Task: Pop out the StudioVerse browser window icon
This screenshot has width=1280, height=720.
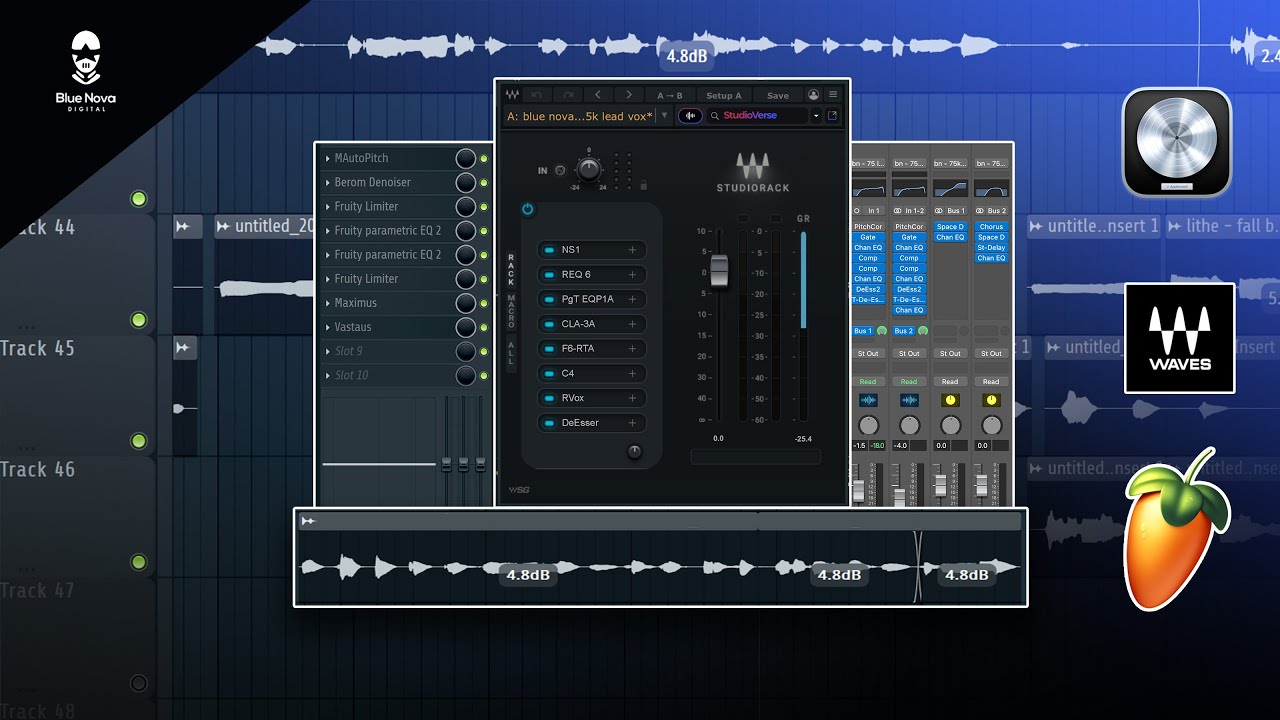Action: click(x=832, y=116)
